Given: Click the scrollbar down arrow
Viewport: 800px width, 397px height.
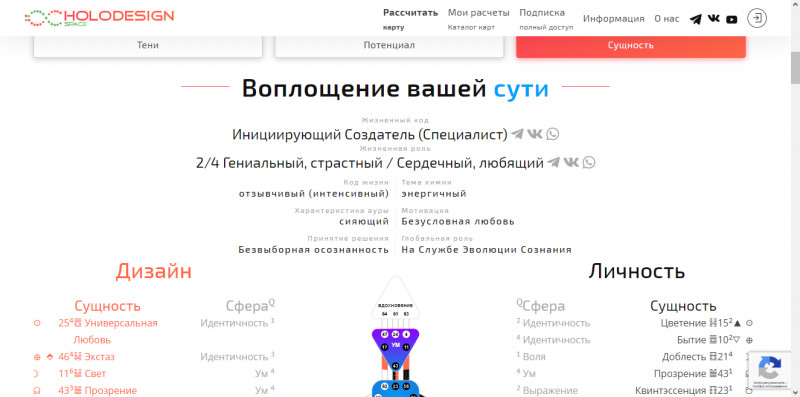Looking at the screenshot, I should coord(795,393).
